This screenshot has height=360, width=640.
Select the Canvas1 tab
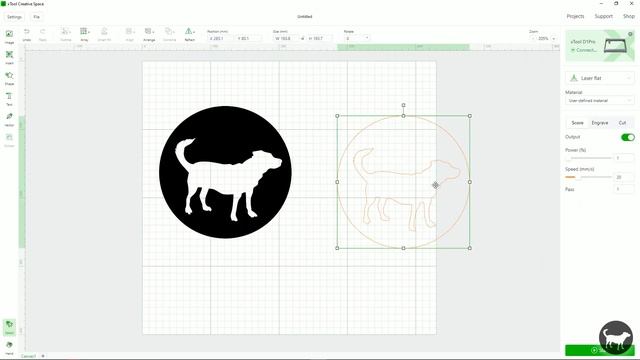29,356
